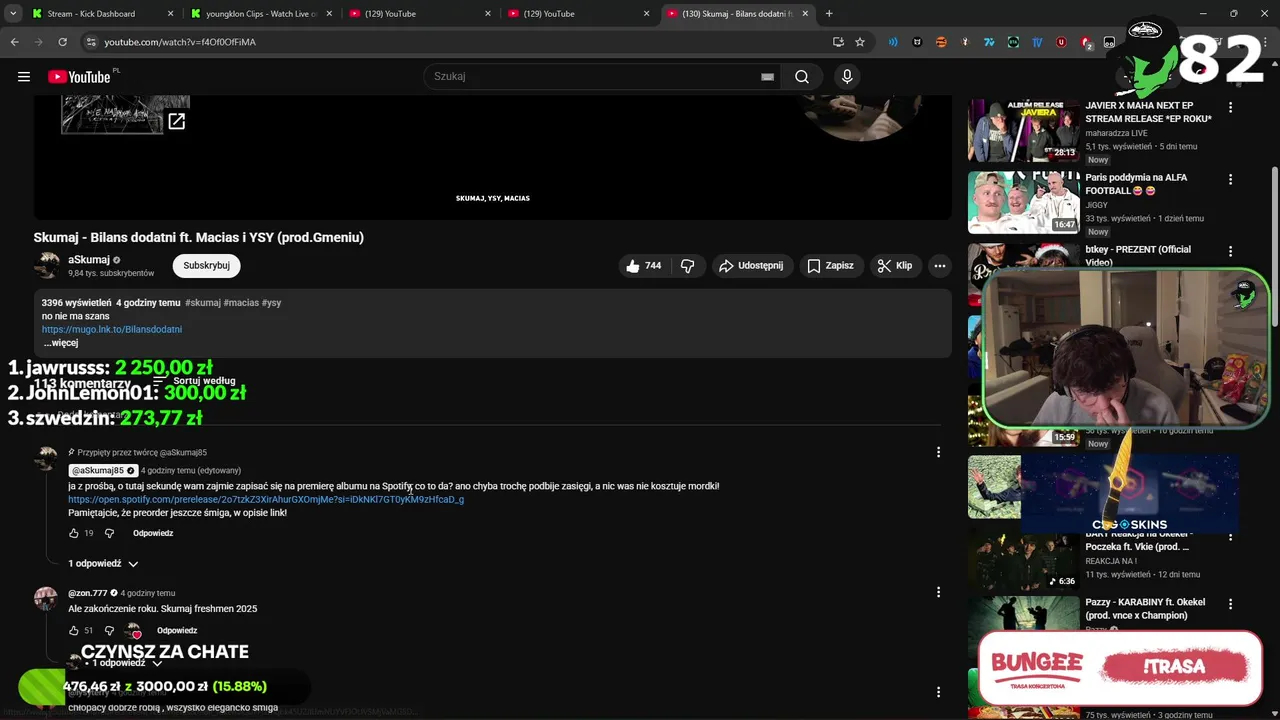Screen dimensions: 1280x720
Task: Start voice search with the microphone
Action: [x=847, y=77]
